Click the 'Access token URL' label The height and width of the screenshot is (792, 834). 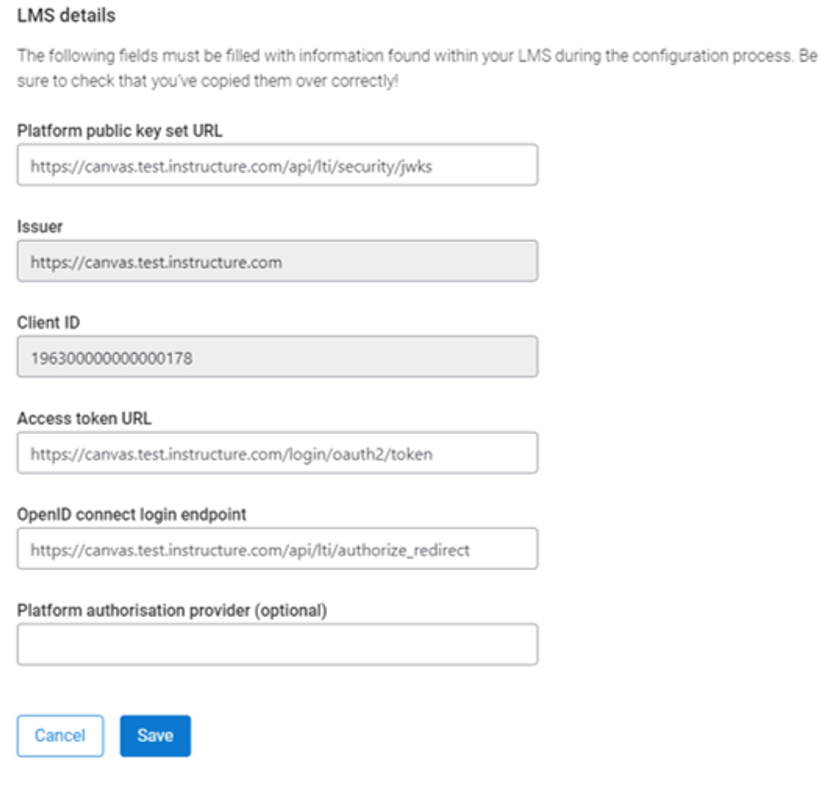click(x=84, y=419)
